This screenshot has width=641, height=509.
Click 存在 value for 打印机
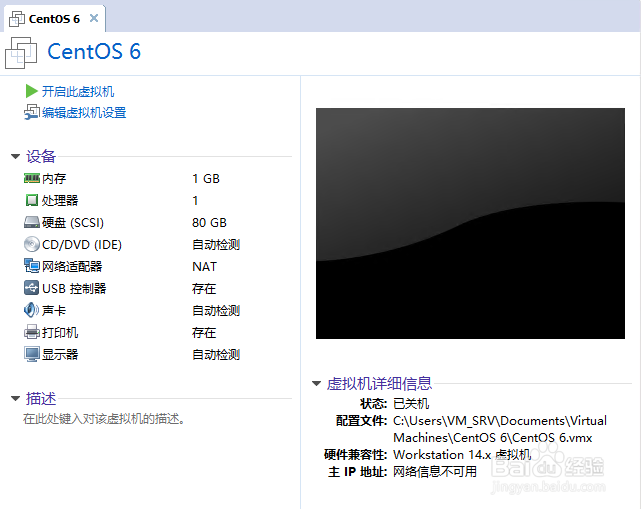click(x=204, y=333)
